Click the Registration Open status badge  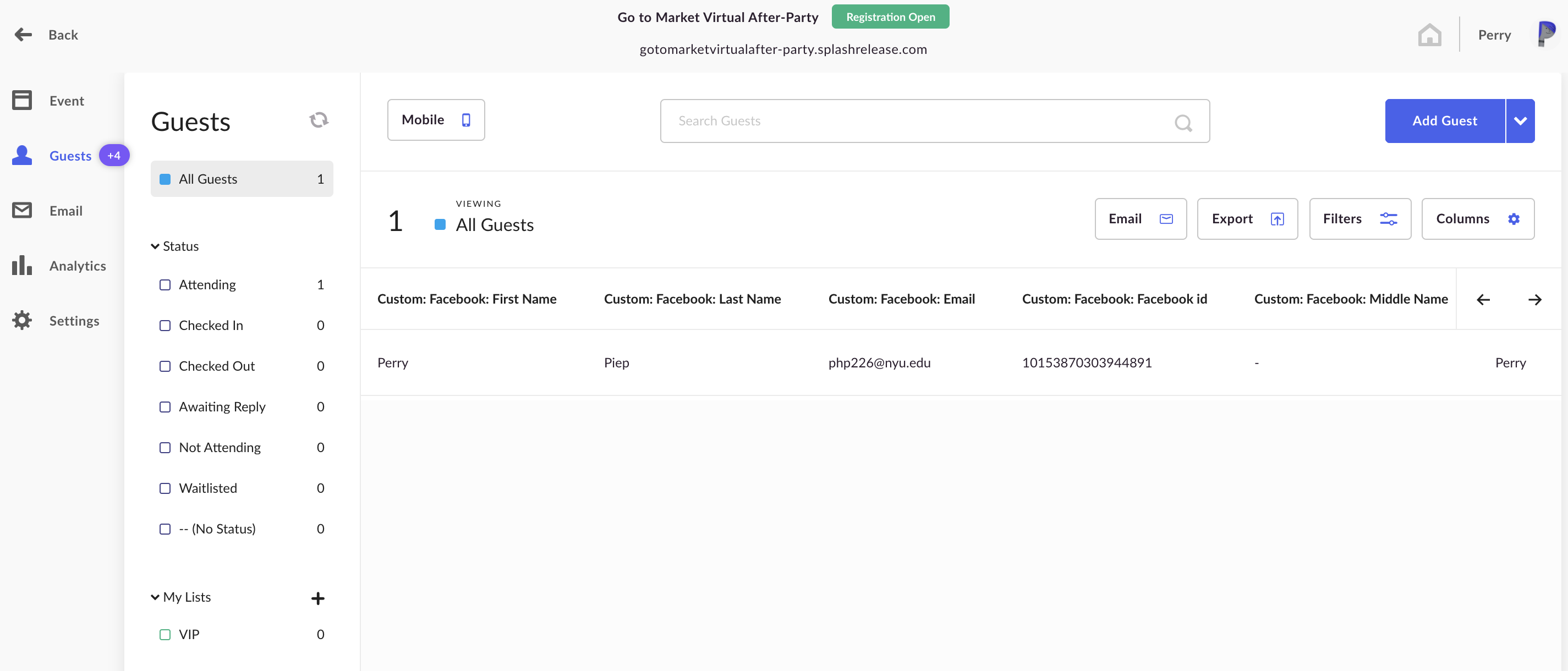[890, 16]
